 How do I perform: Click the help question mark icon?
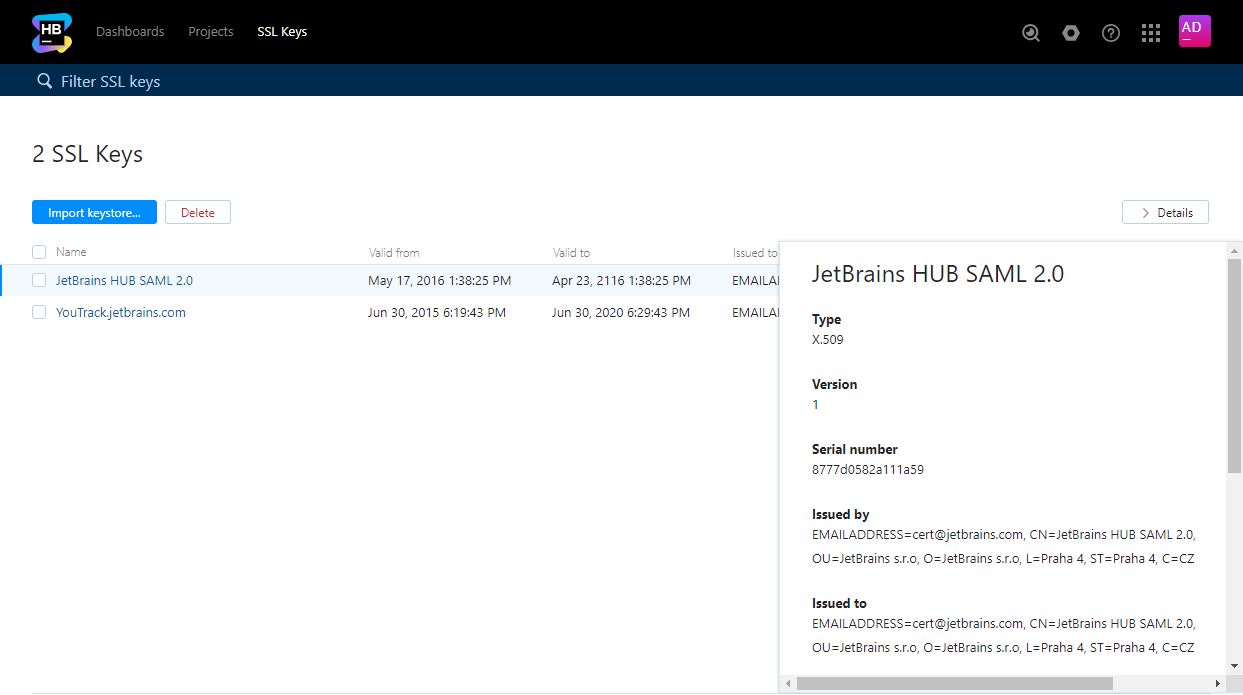tap(1111, 33)
